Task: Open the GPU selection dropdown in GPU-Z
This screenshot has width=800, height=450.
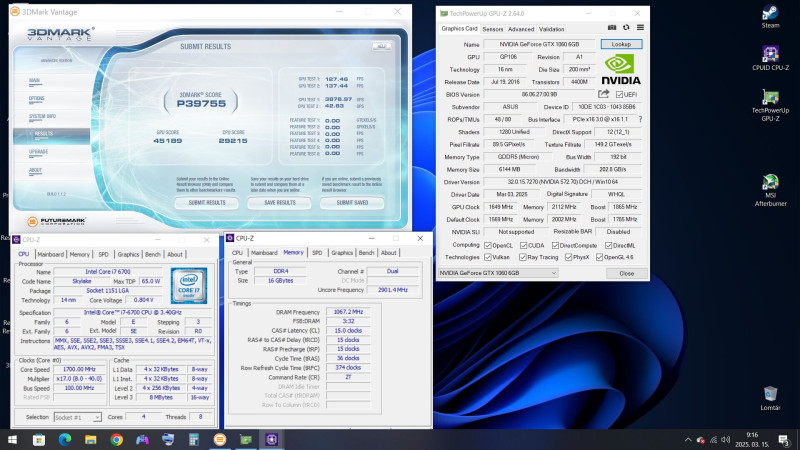Action: click(498, 273)
